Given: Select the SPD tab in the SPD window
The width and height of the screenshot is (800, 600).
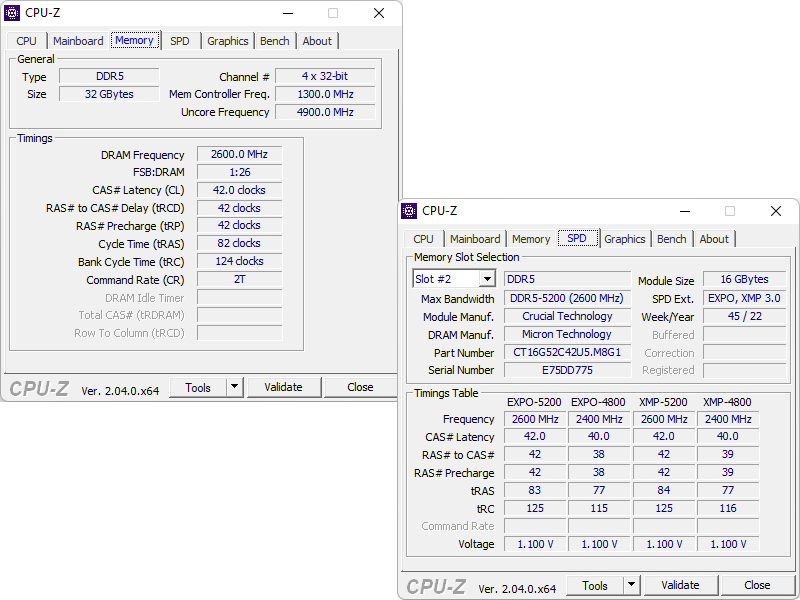Looking at the screenshot, I should [x=577, y=238].
